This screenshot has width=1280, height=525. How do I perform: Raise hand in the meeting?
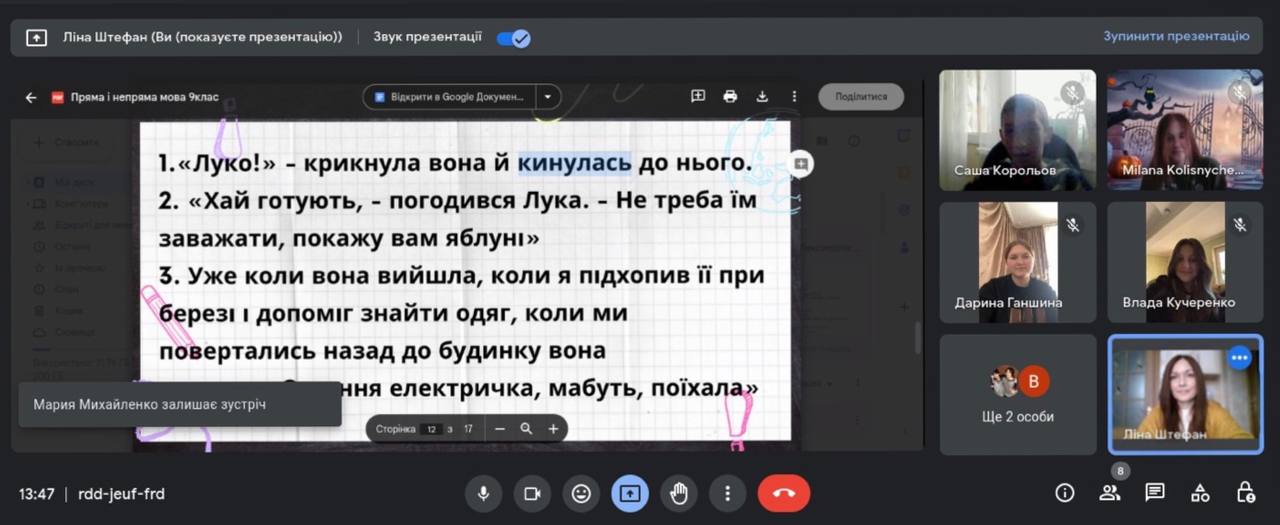click(679, 493)
